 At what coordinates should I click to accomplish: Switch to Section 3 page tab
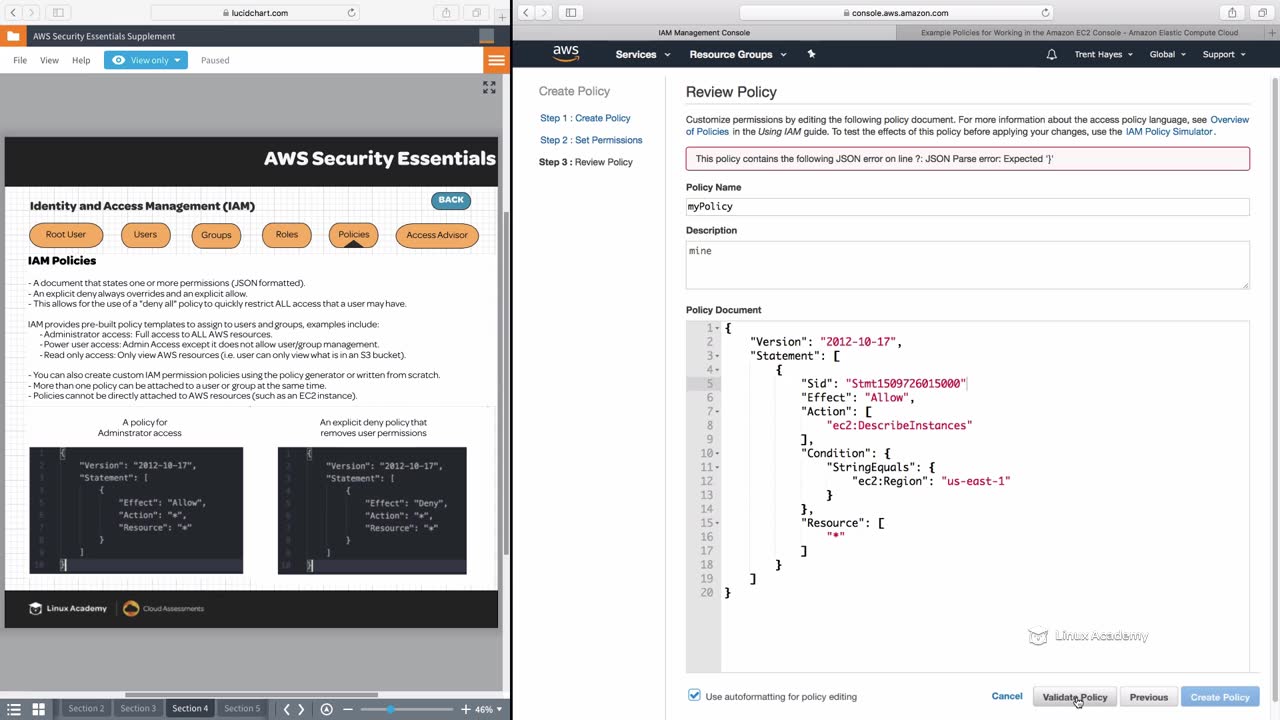[x=138, y=709]
